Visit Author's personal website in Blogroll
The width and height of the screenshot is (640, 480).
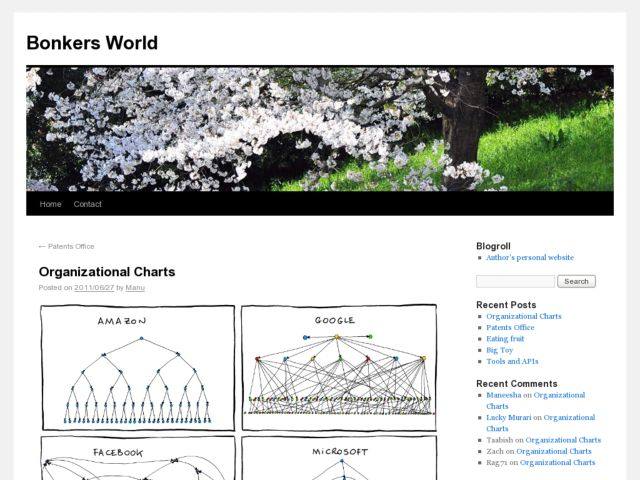pos(530,257)
